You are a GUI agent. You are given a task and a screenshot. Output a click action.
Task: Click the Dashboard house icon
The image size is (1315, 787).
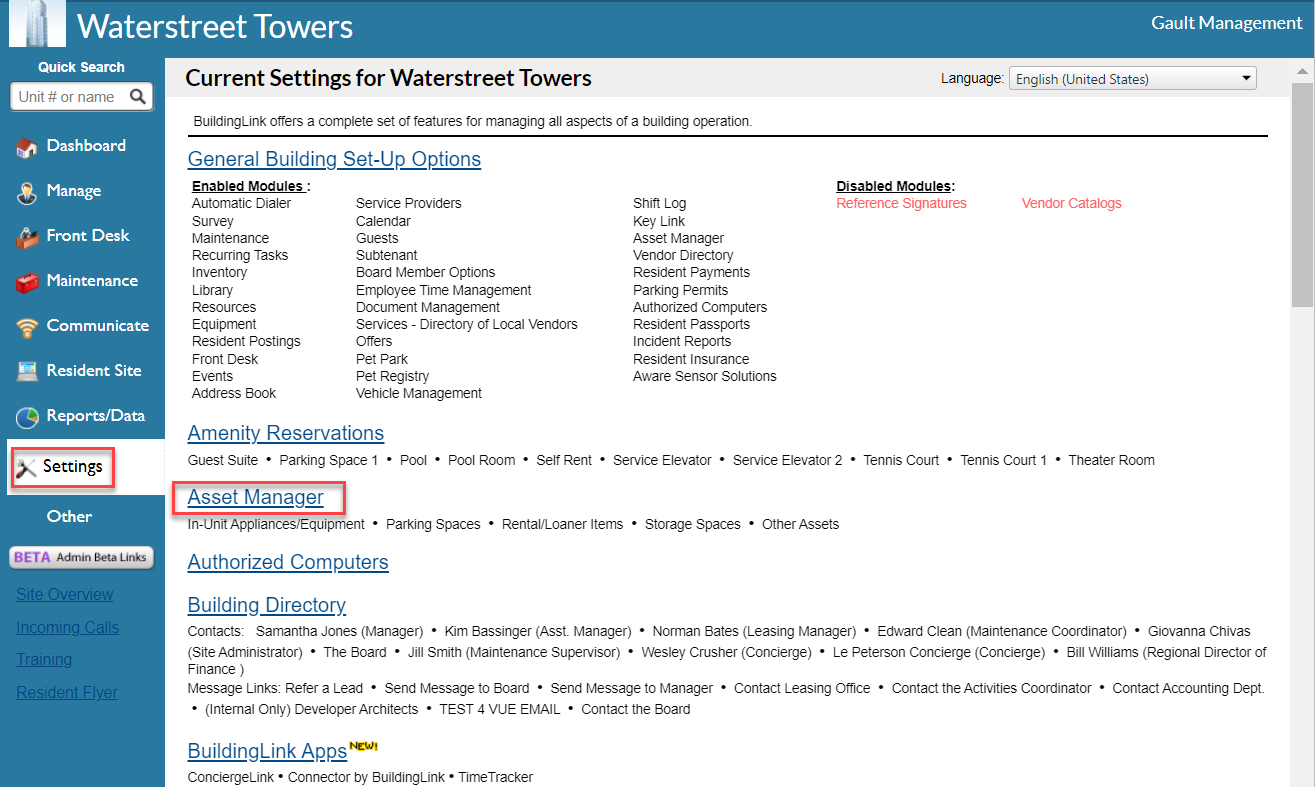point(27,148)
